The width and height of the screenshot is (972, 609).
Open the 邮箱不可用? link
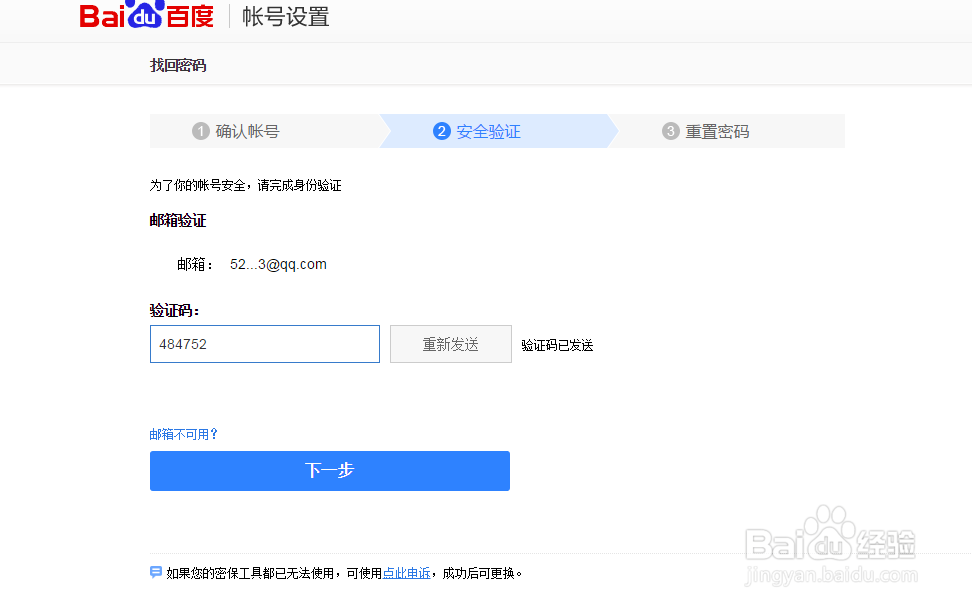pos(183,434)
